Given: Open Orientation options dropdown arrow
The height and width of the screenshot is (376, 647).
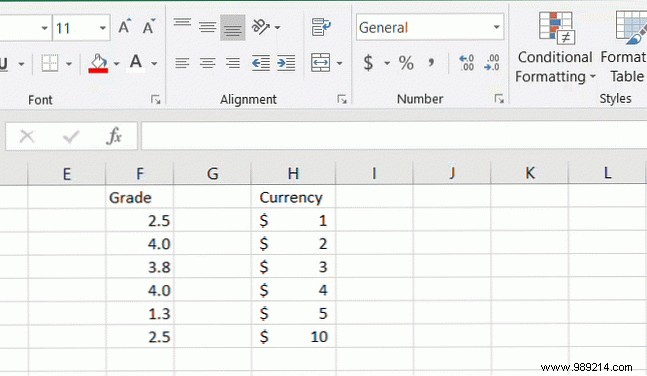Looking at the screenshot, I should pos(277,27).
